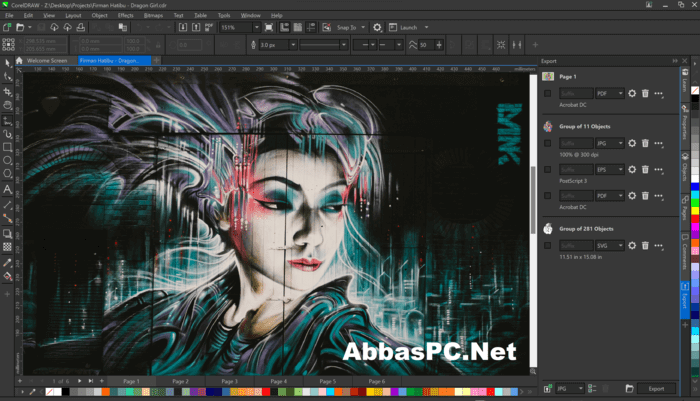The width and height of the screenshot is (700, 401).
Task: Switch to the Page 3 tab
Action: [x=229, y=381]
